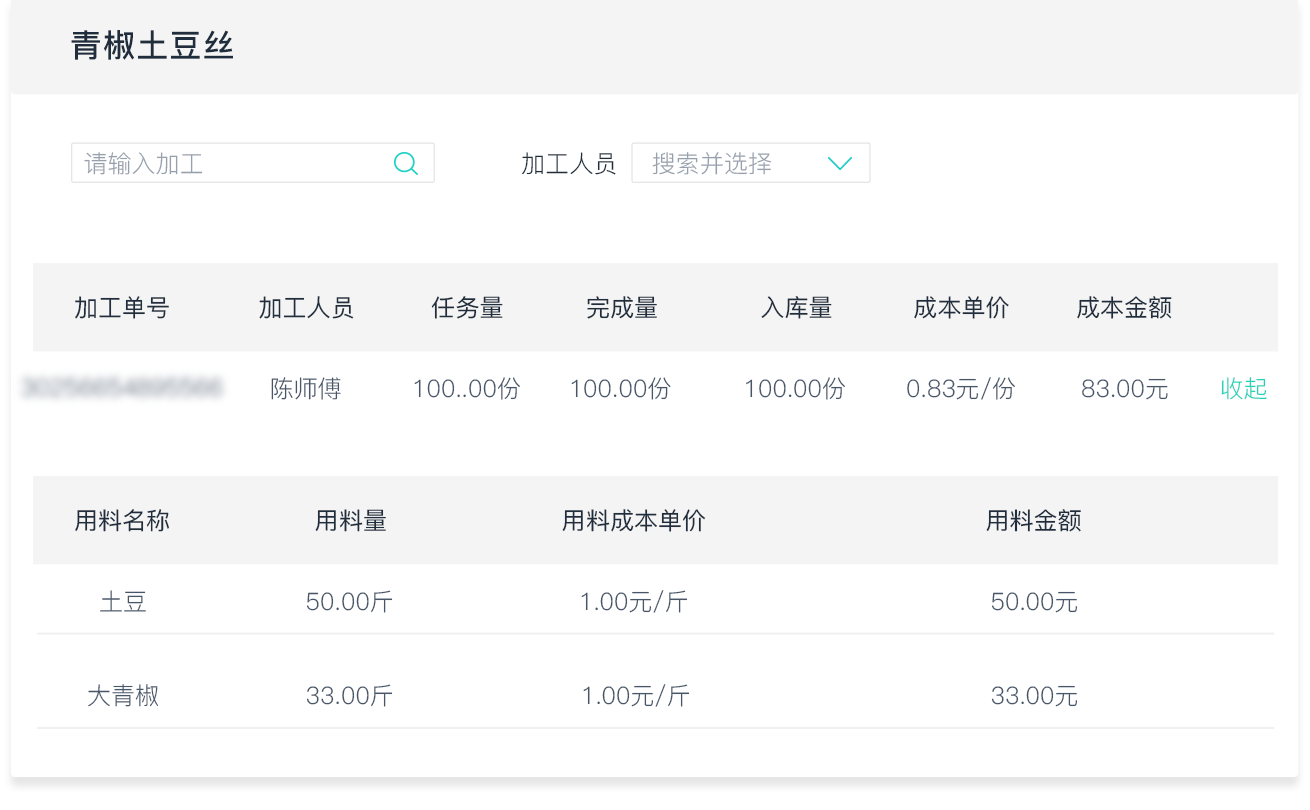The image size is (1310, 810).
Task: Click the 完成量 column header
Action: tap(621, 308)
